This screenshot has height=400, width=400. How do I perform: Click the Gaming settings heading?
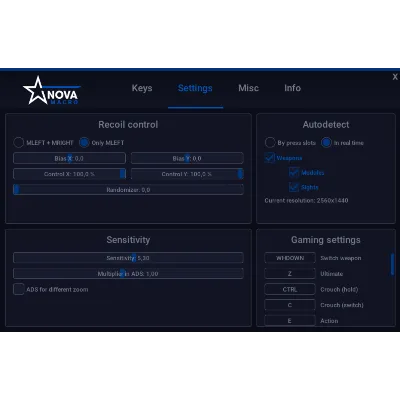point(326,240)
